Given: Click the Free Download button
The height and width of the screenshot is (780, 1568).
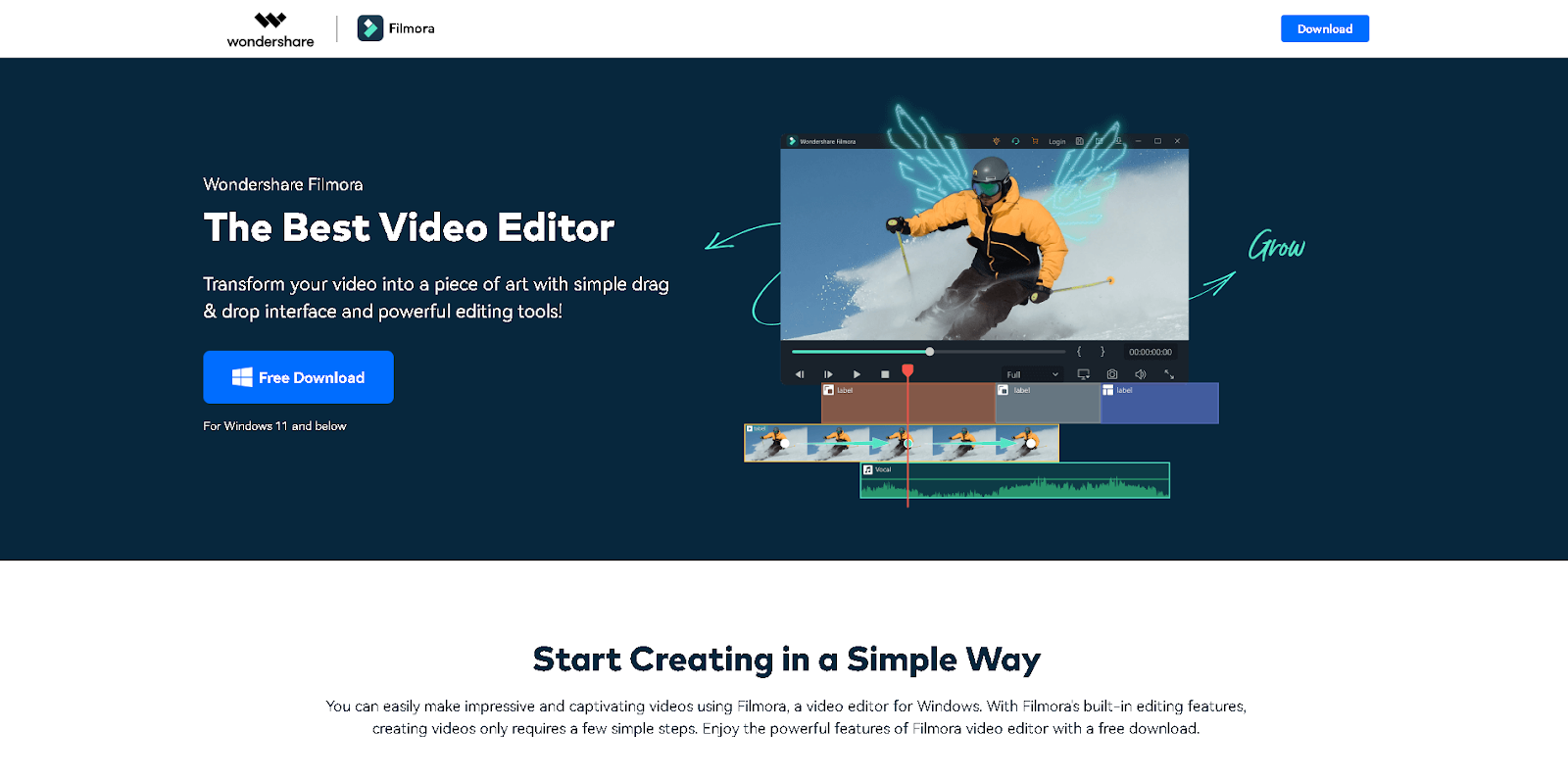Looking at the screenshot, I should coord(298,377).
